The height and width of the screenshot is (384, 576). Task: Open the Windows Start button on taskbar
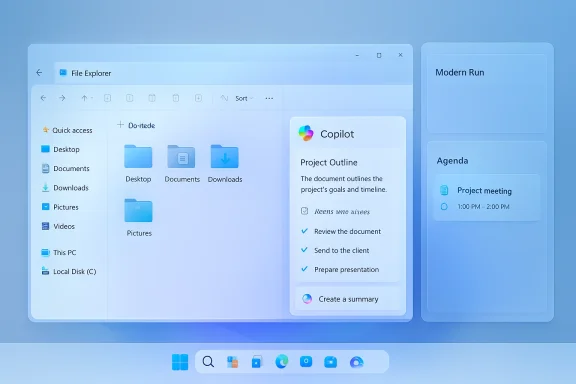point(180,362)
